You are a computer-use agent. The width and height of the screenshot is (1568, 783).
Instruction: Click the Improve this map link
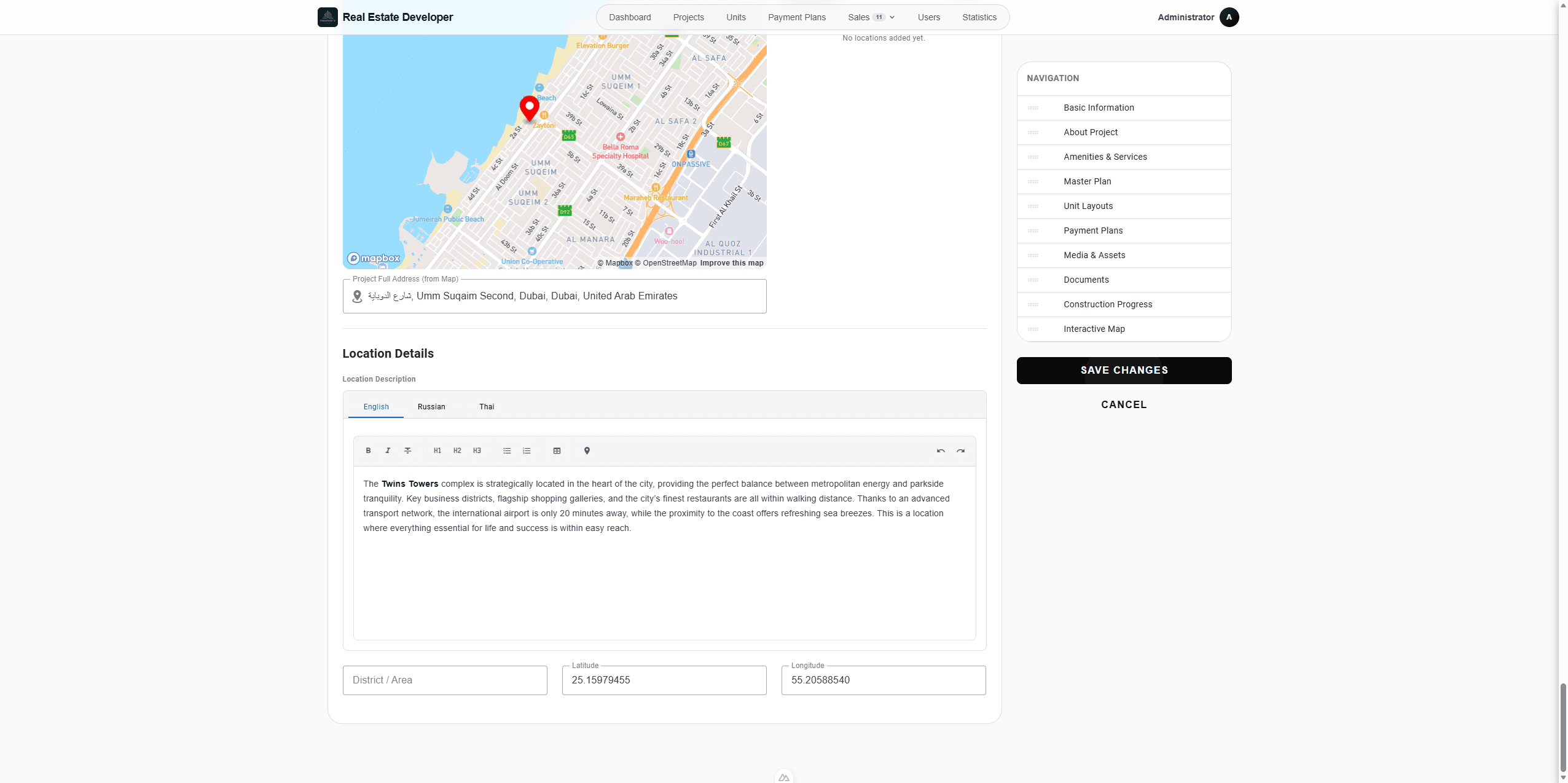pyautogui.click(x=732, y=263)
